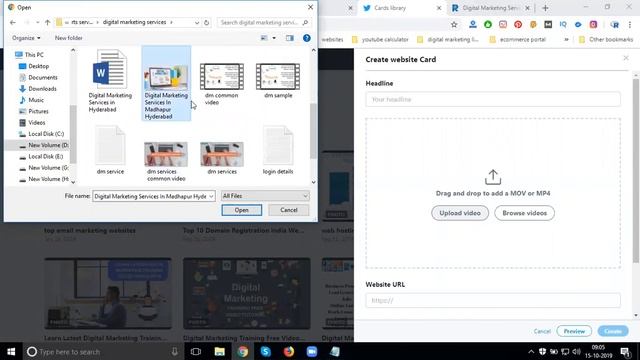Select the Word document Digital Marketing Services in Hyderabad
640x360 pixels.
point(110,81)
